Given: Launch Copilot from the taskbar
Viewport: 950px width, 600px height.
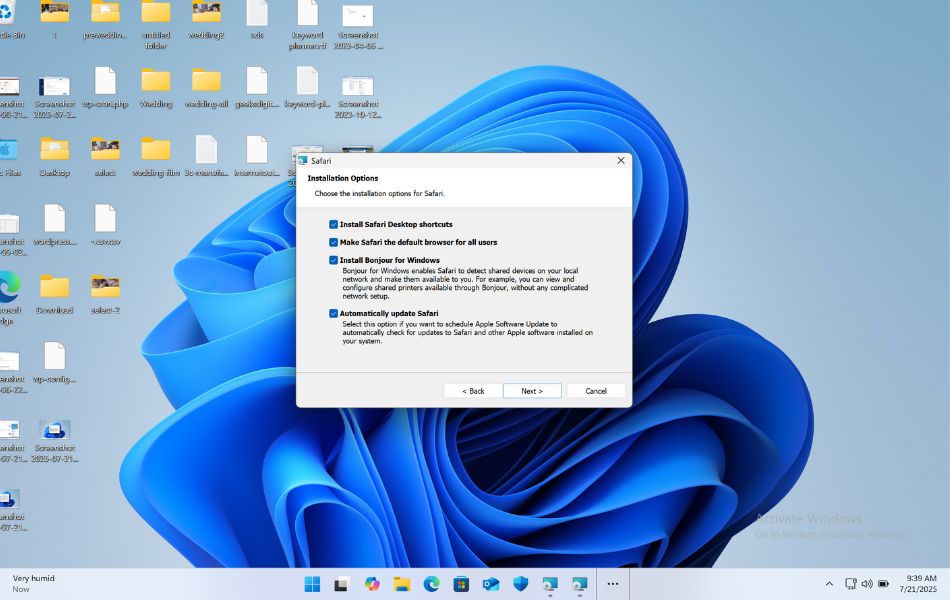Looking at the screenshot, I should pyautogui.click(x=371, y=583).
